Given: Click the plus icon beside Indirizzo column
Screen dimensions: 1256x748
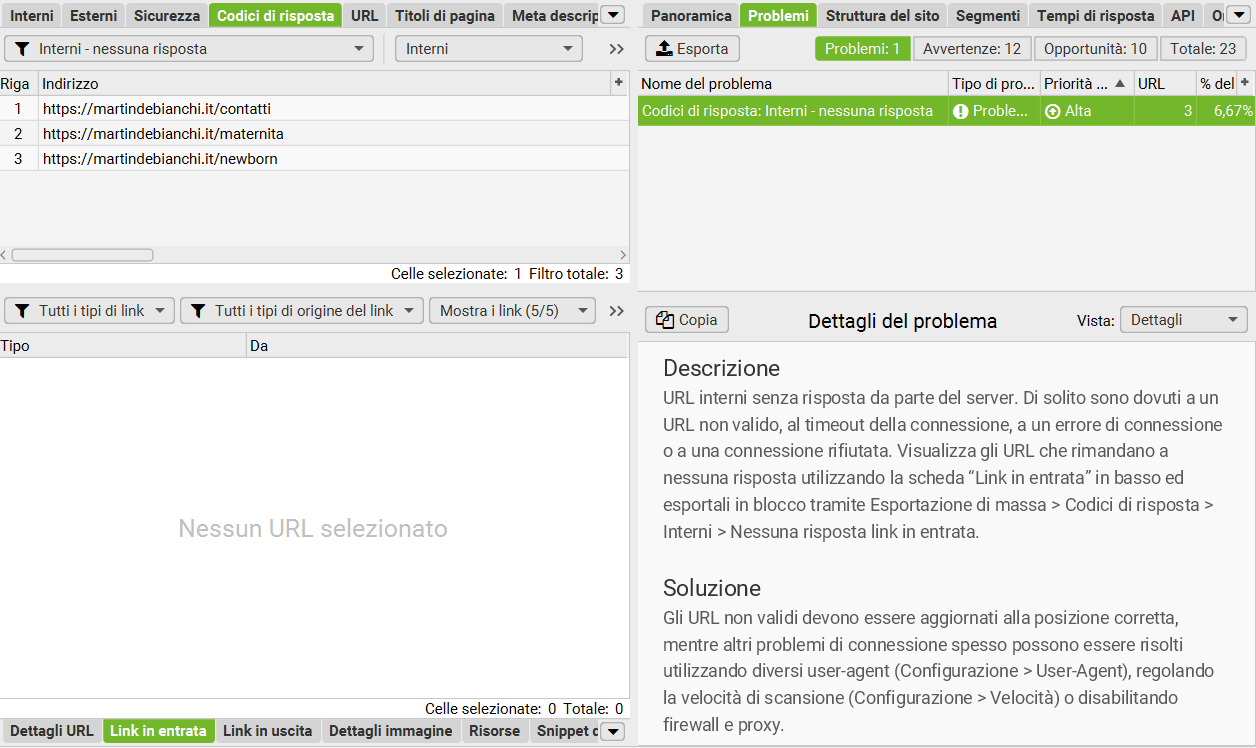Looking at the screenshot, I should [618, 83].
